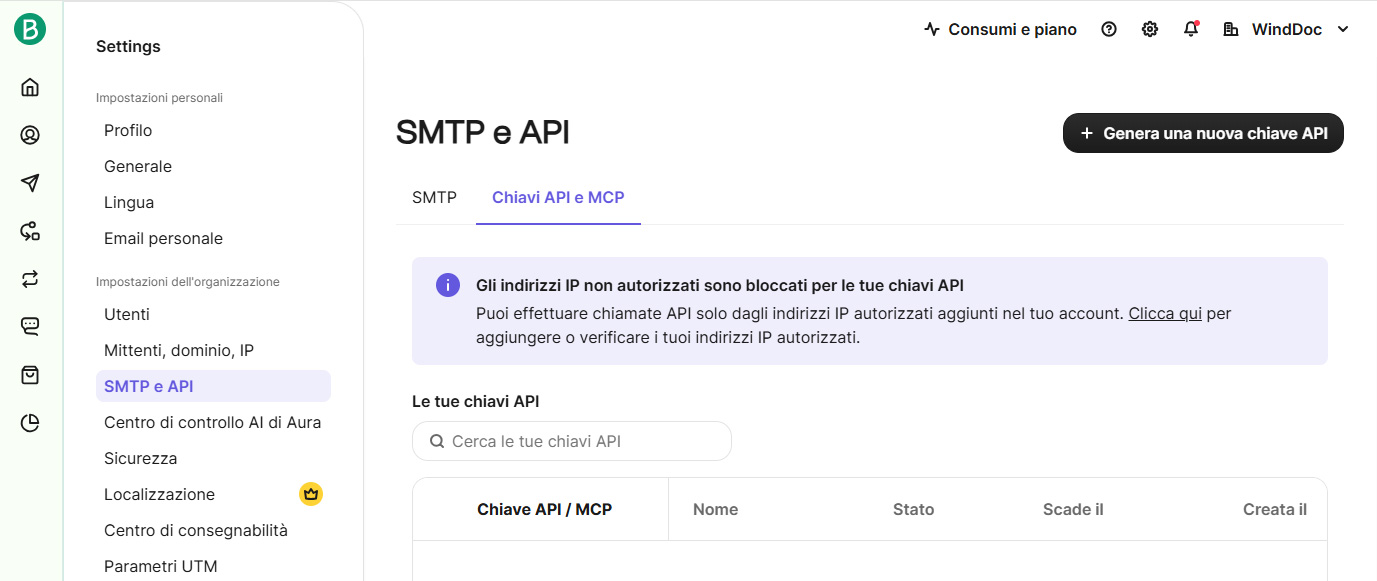View notifications bell icon
Image resolution: width=1377 pixels, height=581 pixels.
pos(1191,30)
